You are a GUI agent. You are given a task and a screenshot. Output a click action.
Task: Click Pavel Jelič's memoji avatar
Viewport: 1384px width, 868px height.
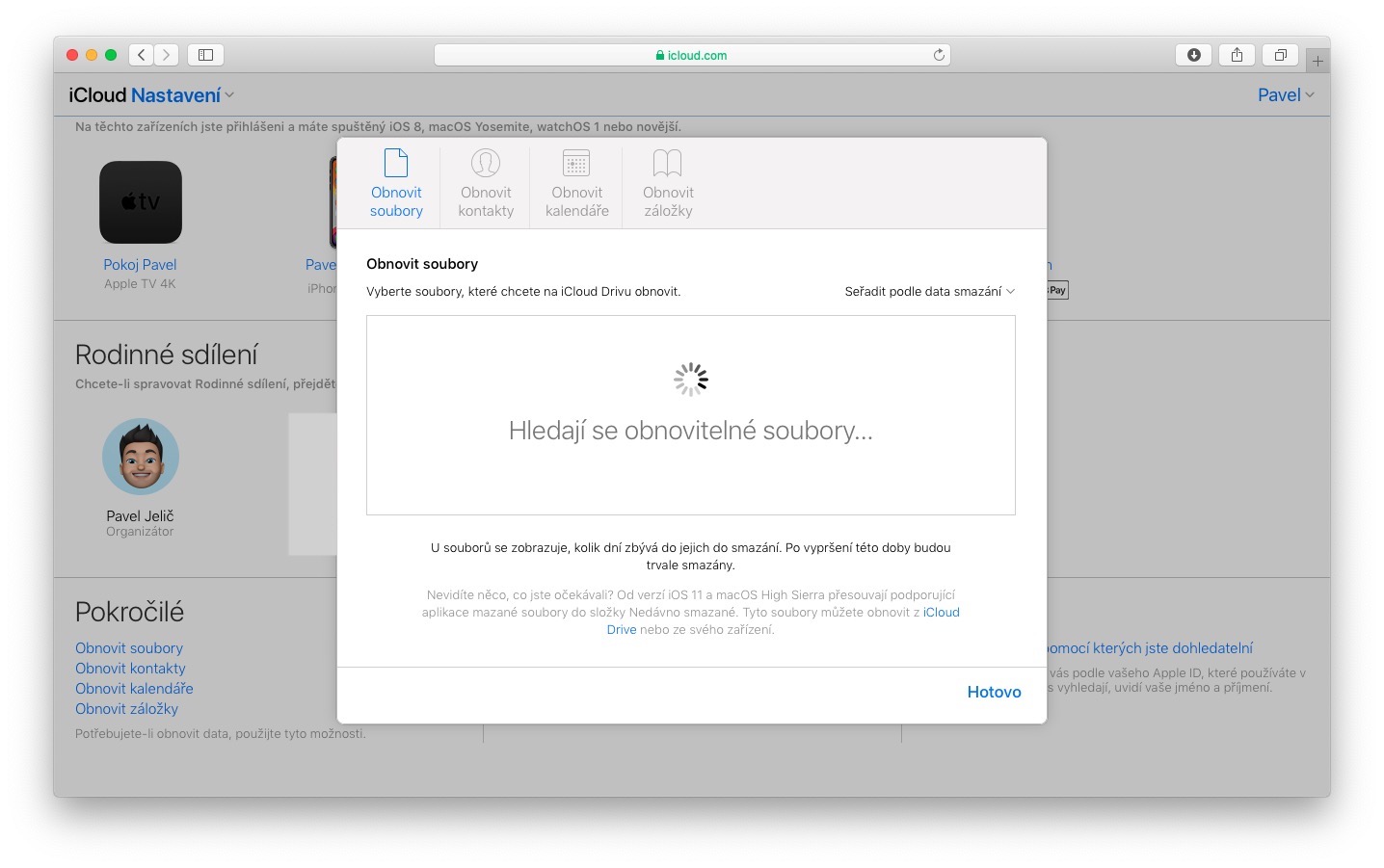coord(141,457)
